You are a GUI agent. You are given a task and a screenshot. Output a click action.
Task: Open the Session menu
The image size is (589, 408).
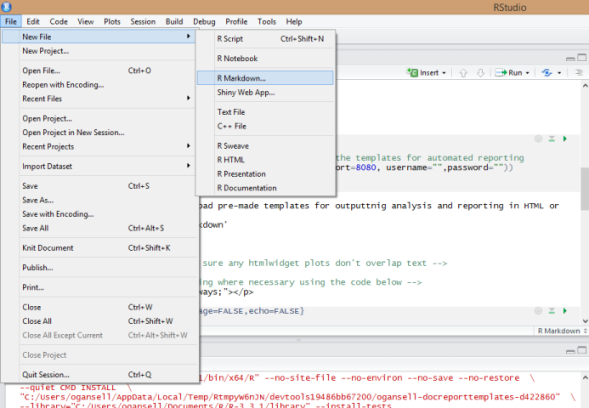(143, 21)
